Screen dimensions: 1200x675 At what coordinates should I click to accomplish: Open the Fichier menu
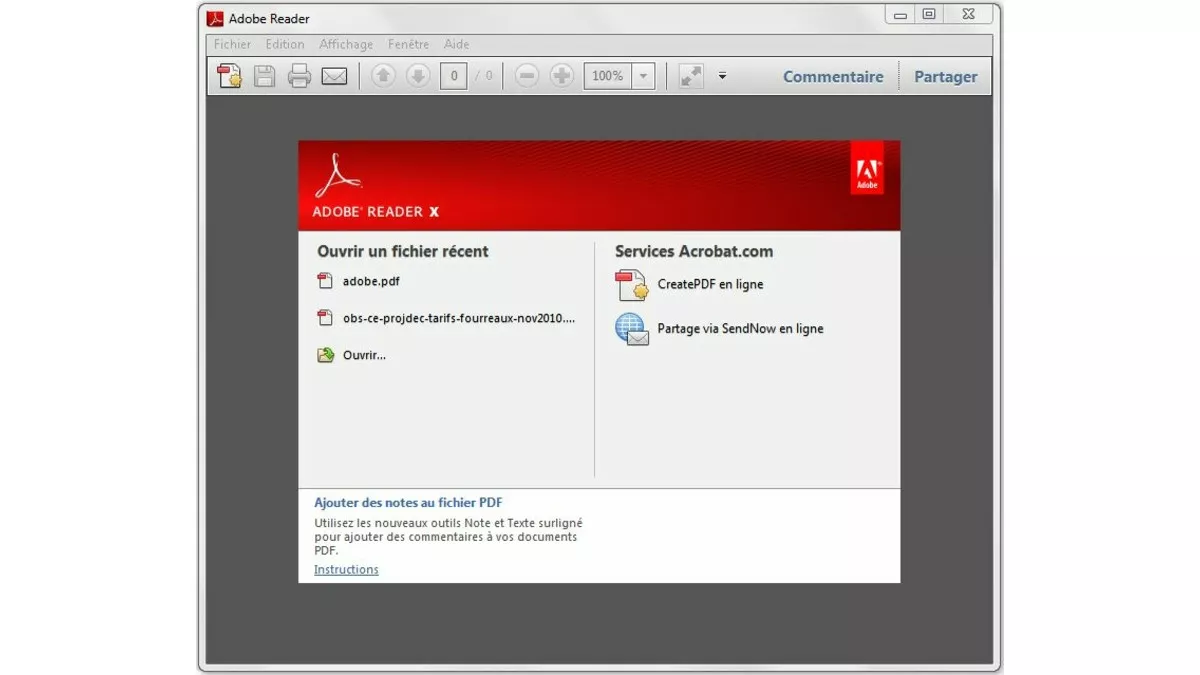point(231,44)
